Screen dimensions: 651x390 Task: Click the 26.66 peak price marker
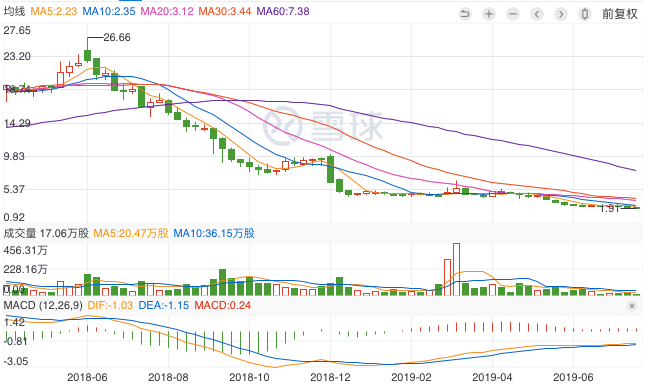coord(117,37)
